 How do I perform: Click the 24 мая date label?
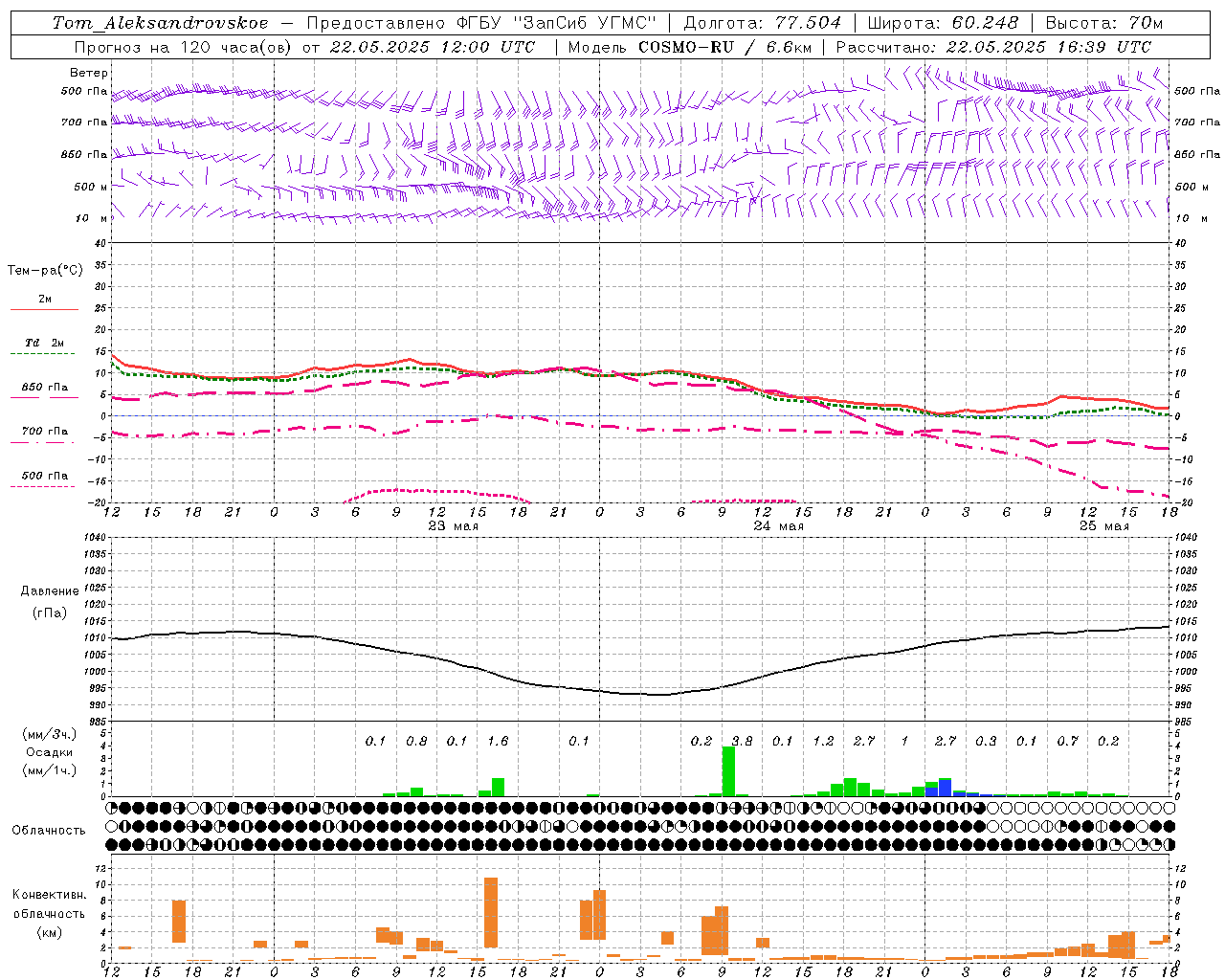pyautogui.click(x=779, y=526)
